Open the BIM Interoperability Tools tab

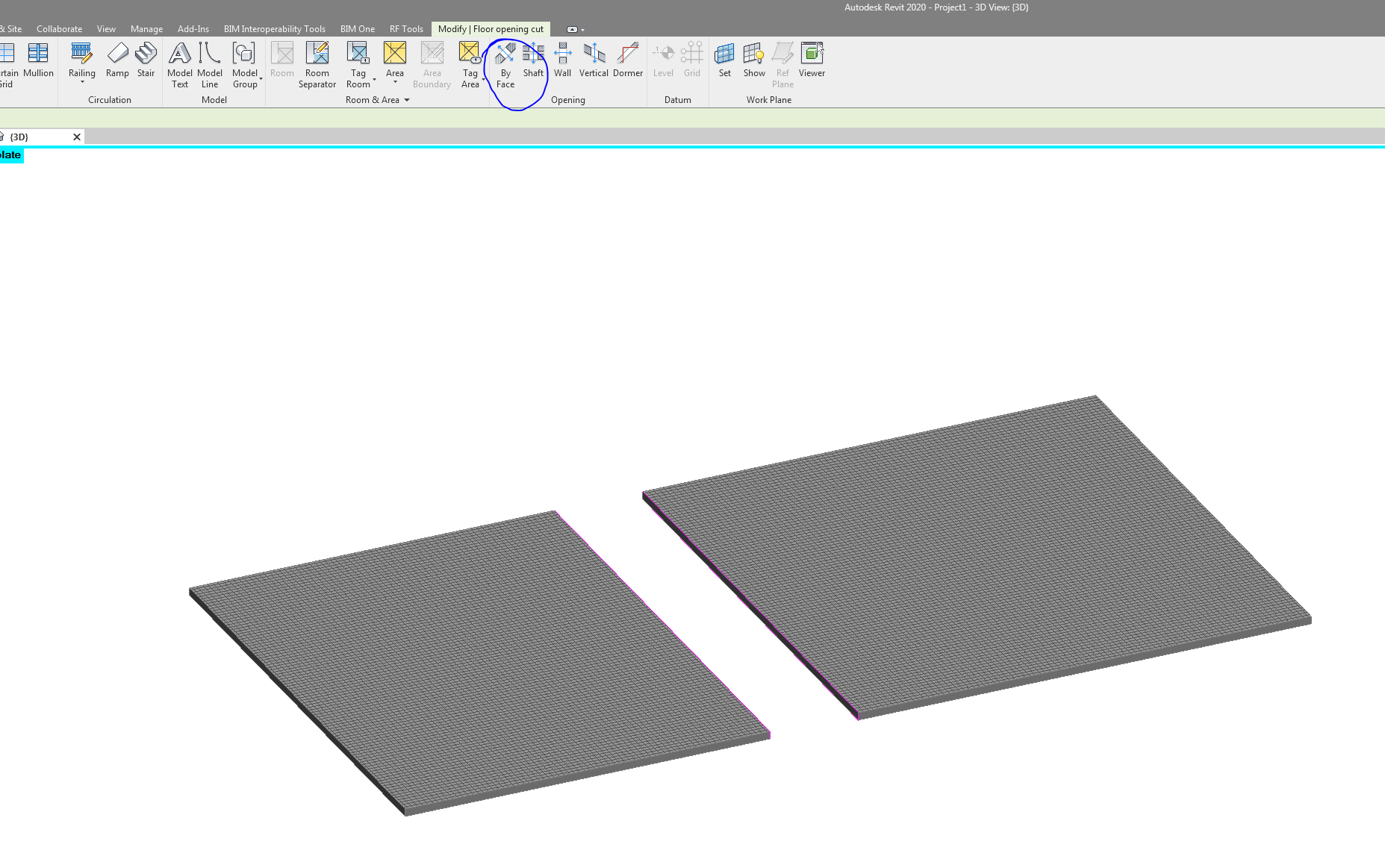(x=275, y=28)
